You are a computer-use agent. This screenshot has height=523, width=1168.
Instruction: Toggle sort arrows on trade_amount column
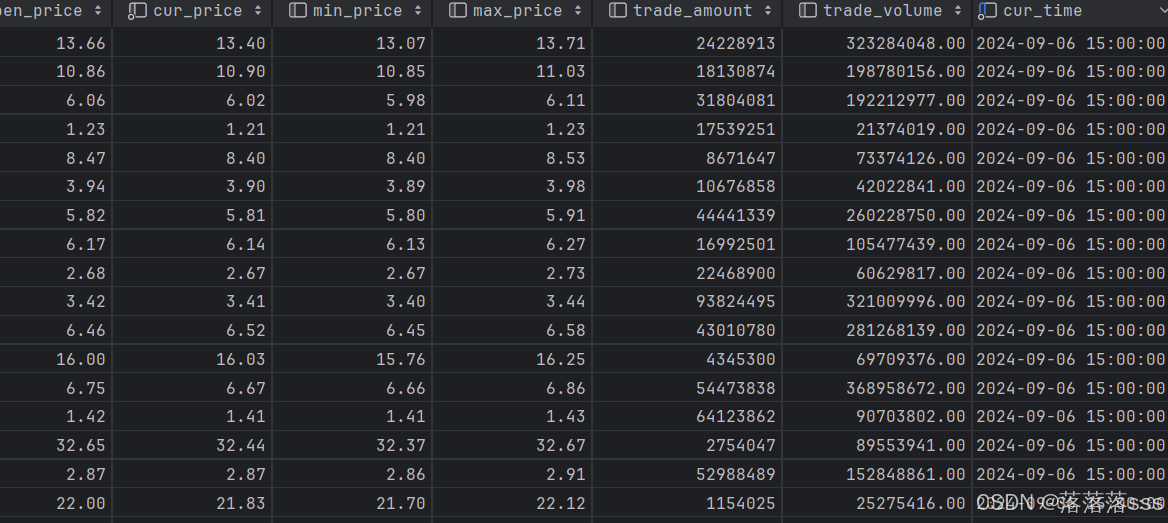(x=767, y=10)
